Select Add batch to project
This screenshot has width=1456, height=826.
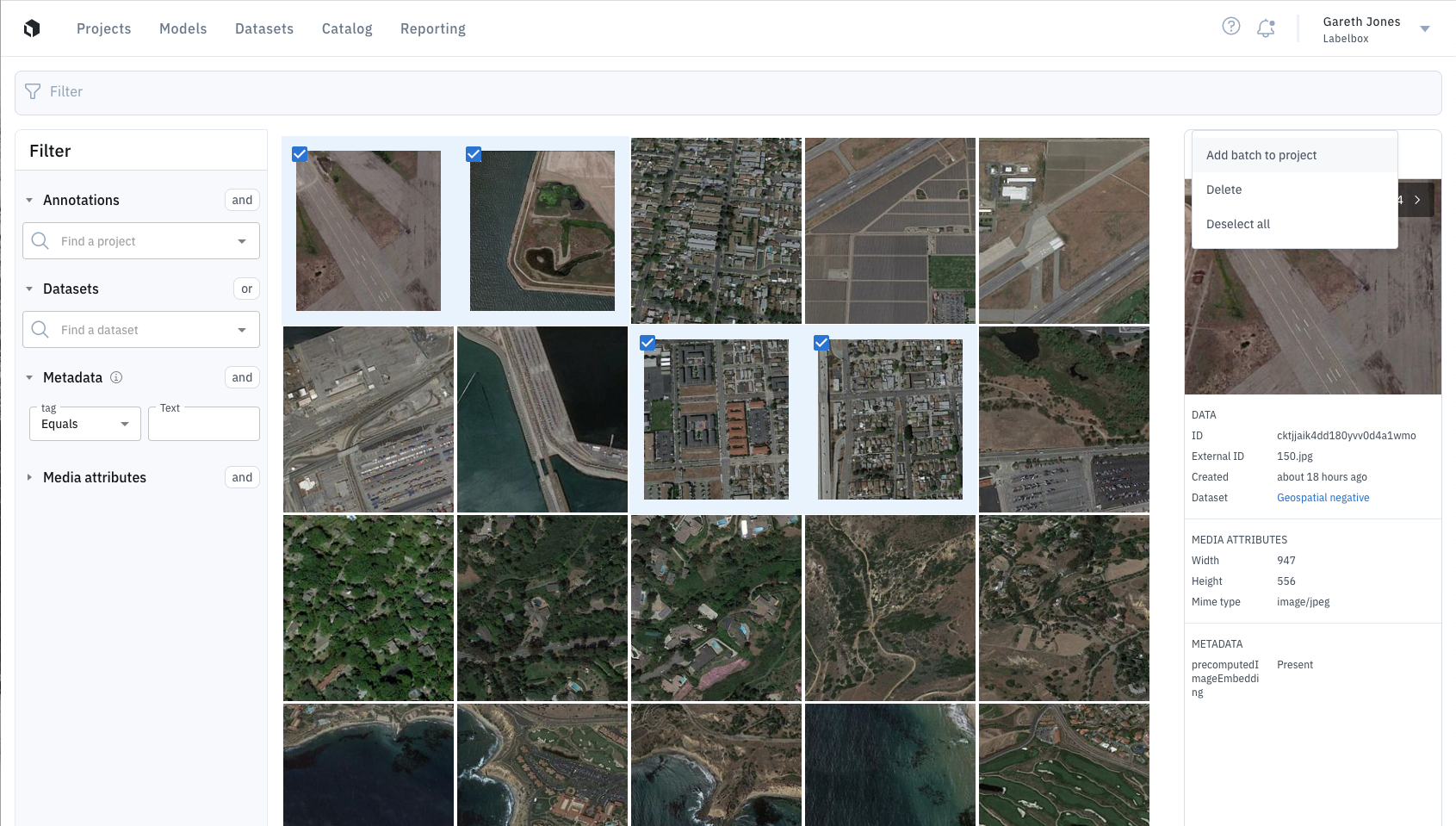pos(1294,155)
